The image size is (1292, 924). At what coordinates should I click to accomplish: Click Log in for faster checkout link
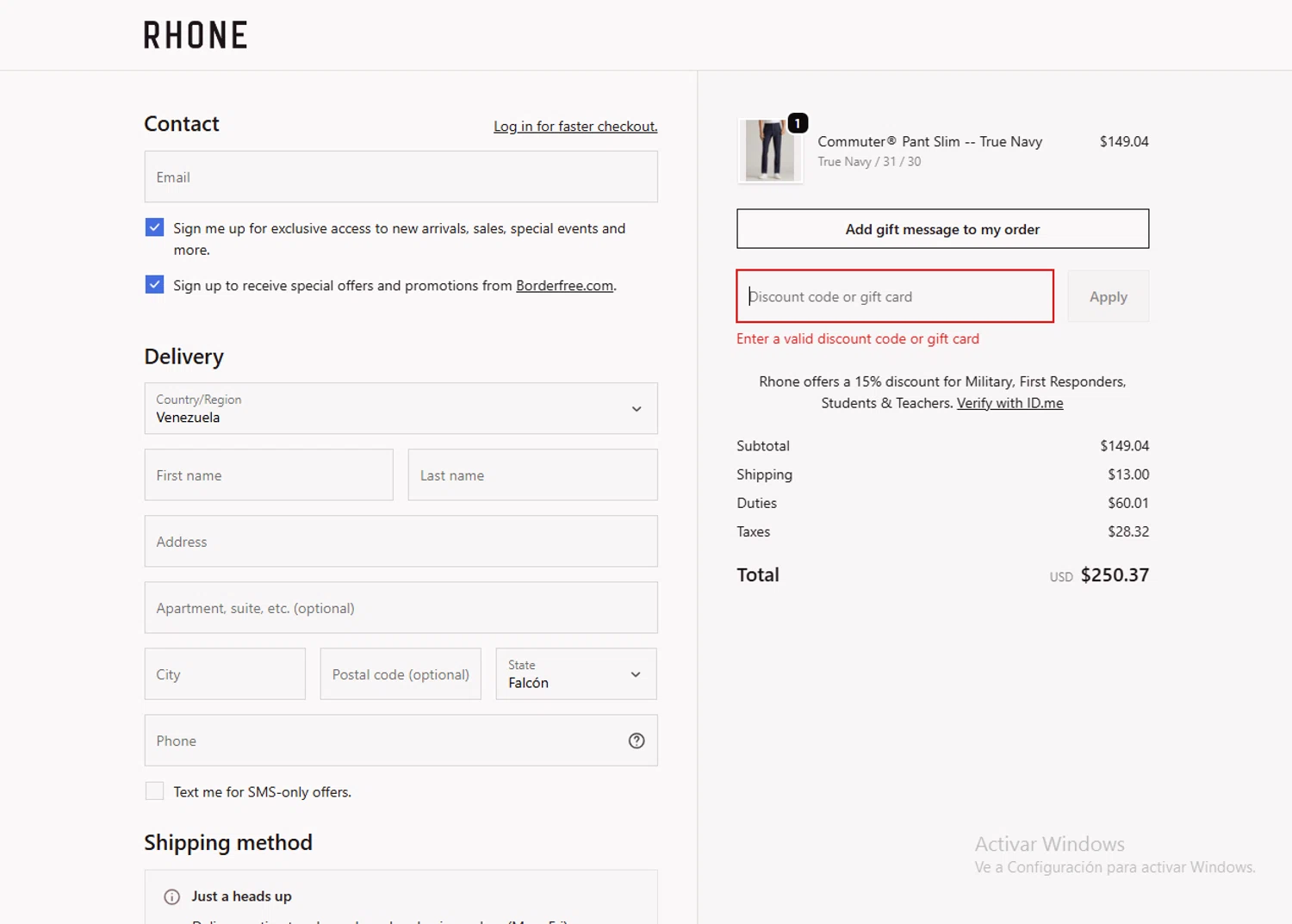[575, 127]
